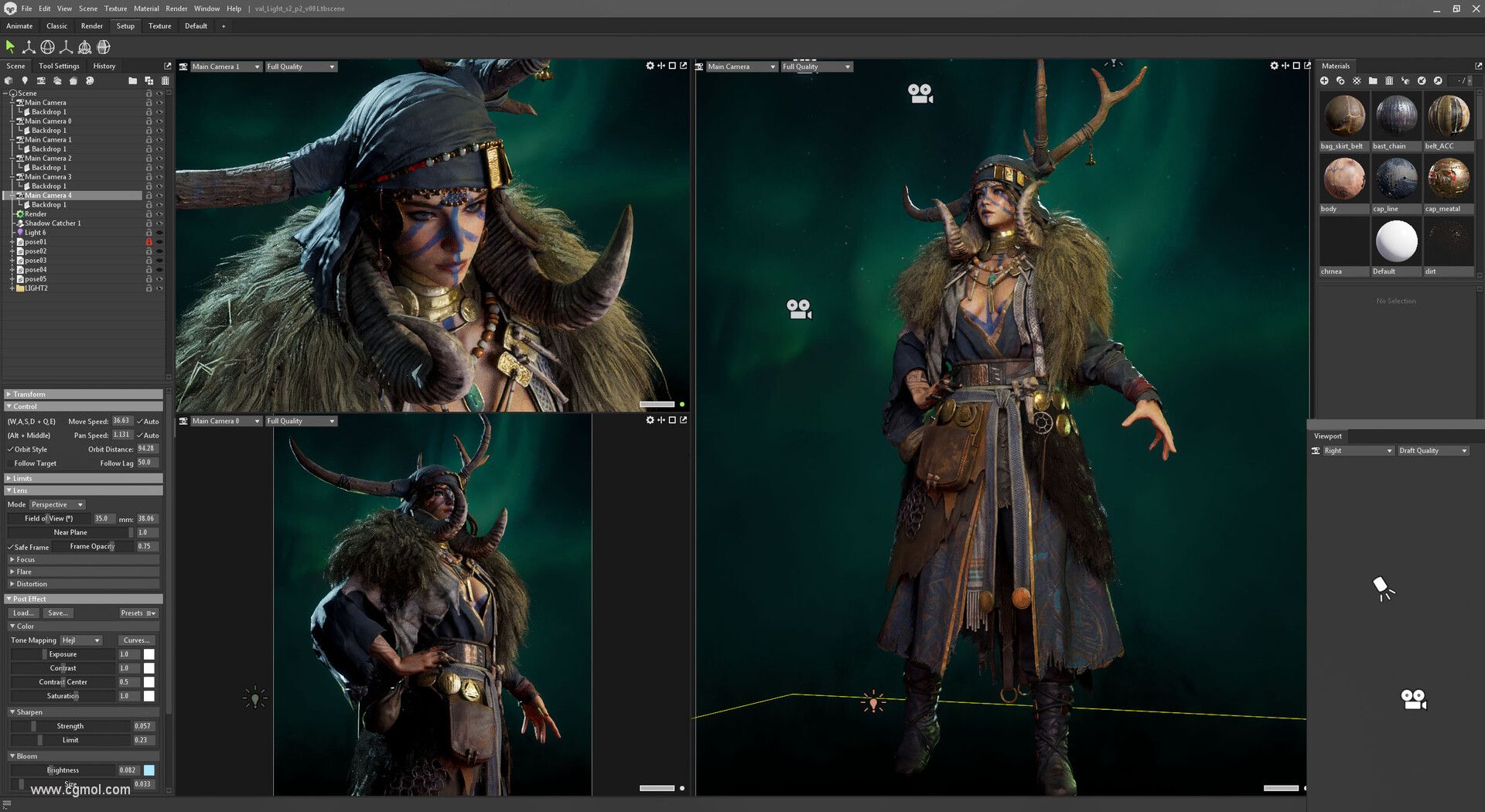
Task: Enable Follow Target checkbox
Action: point(11,463)
